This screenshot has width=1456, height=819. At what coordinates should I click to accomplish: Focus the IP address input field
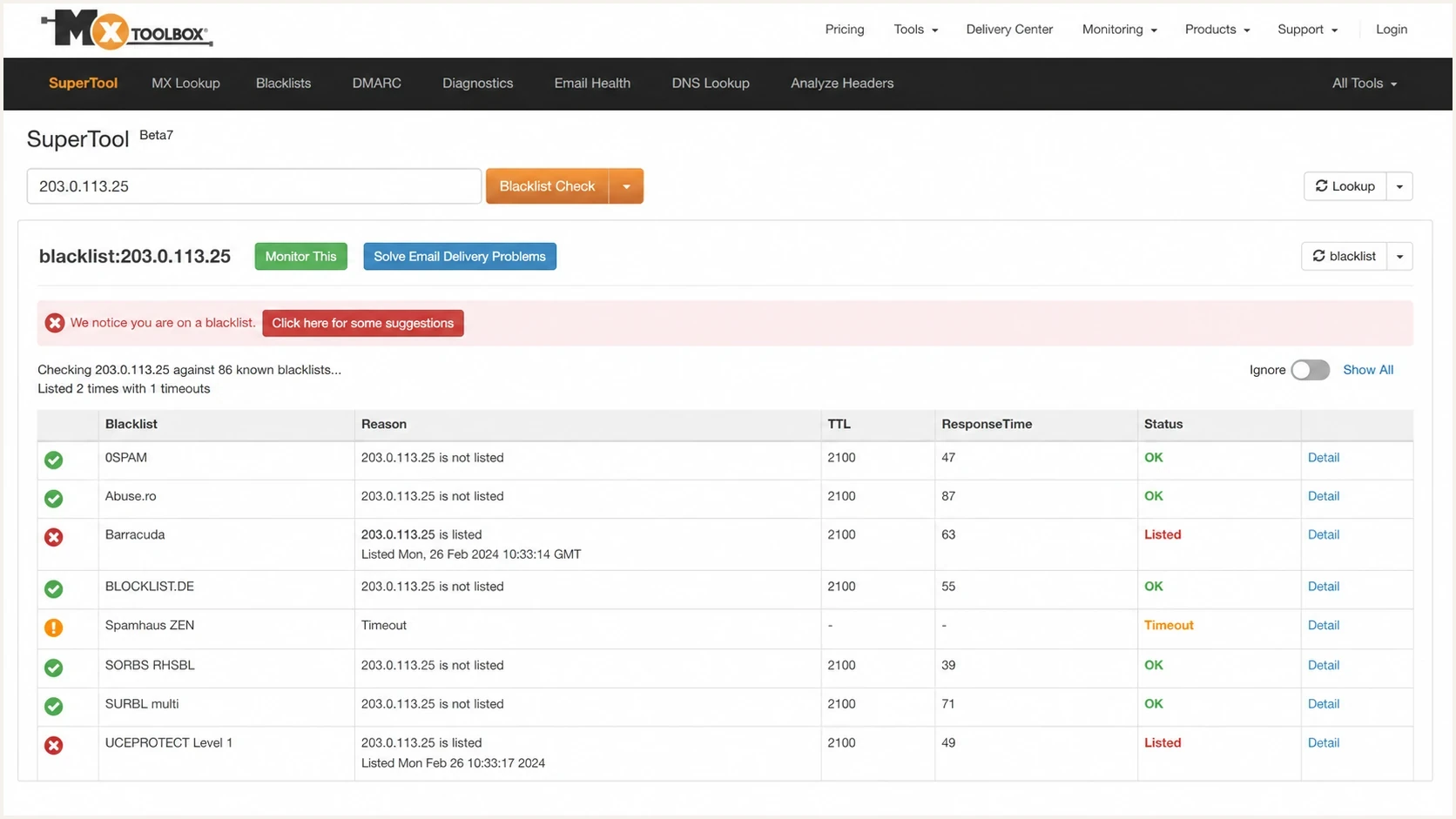(253, 186)
